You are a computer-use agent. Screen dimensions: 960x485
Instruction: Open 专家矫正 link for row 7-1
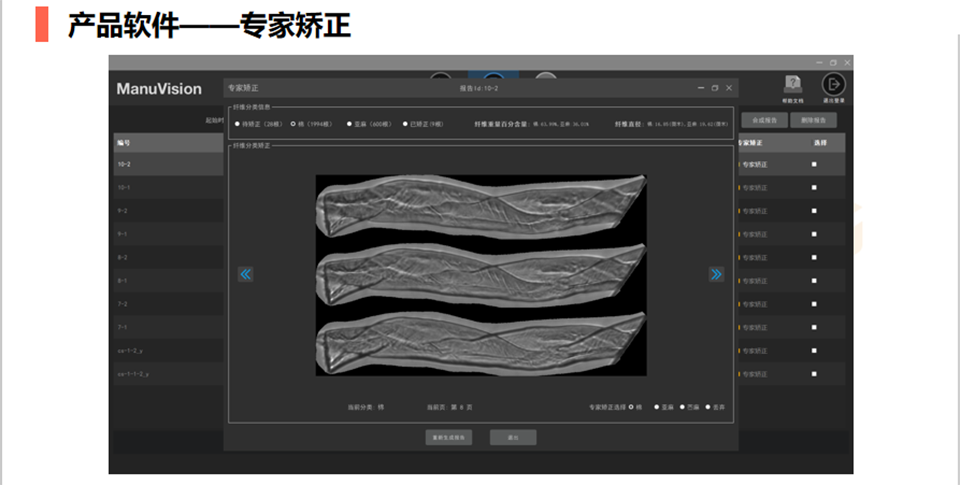click(x=754, y=328)
